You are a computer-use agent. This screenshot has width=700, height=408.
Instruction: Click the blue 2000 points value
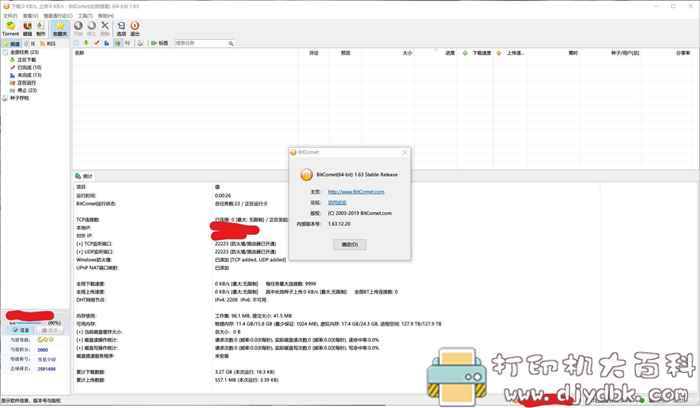(43, 350)
